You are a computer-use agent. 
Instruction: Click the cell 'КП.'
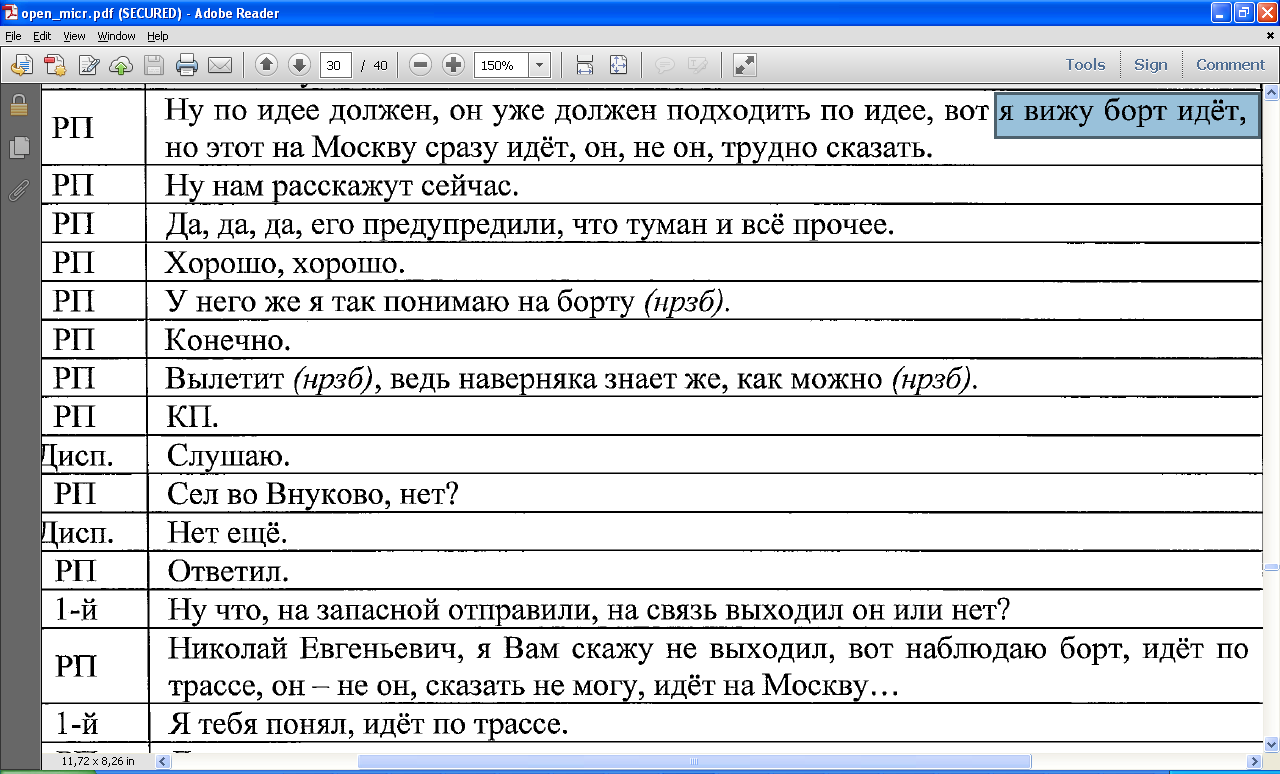click(x=192, y=418)
